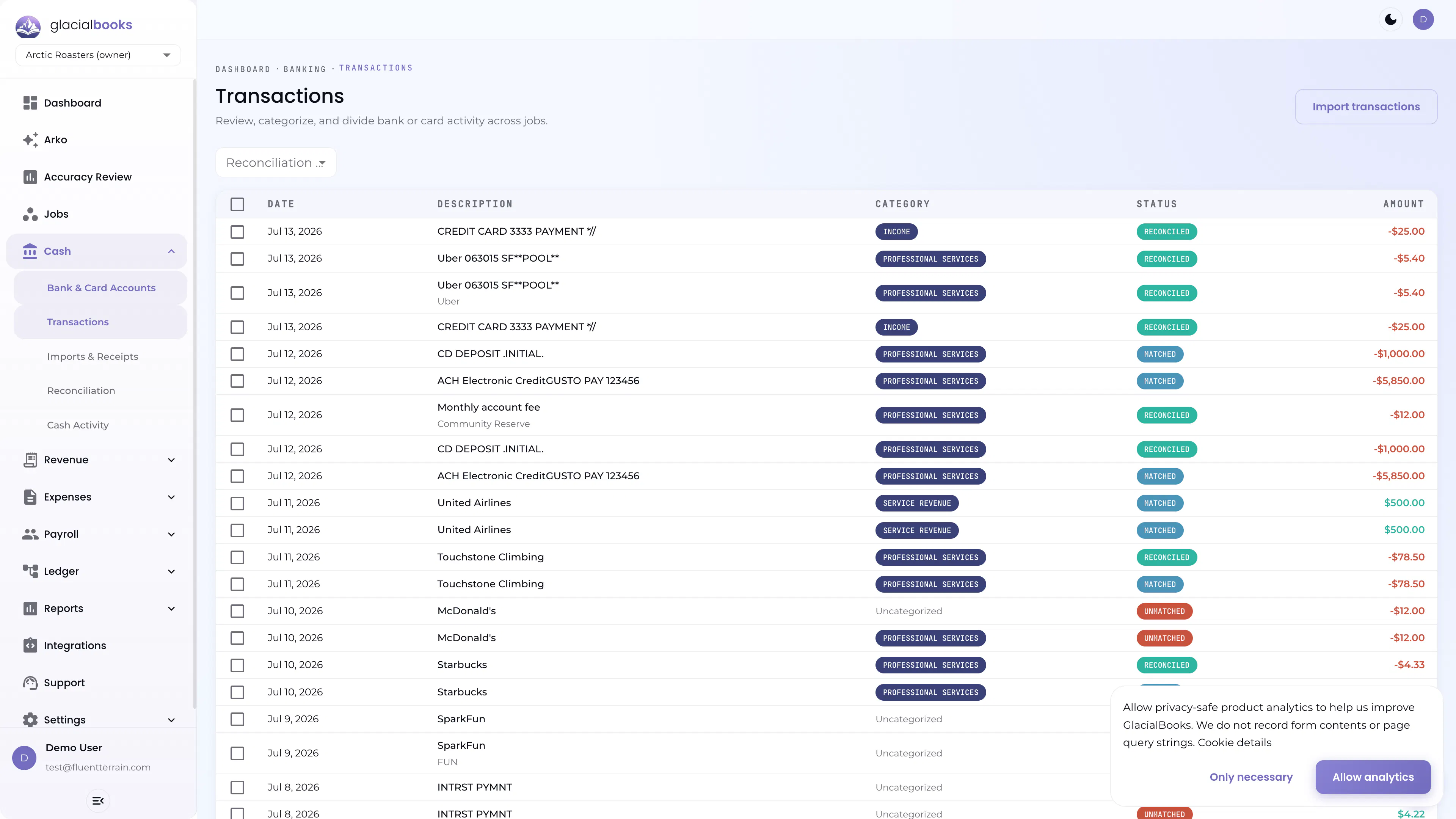1456x819 pixels.
Task: Go to Dashboard breadcrumb
Action: [243, 69]
